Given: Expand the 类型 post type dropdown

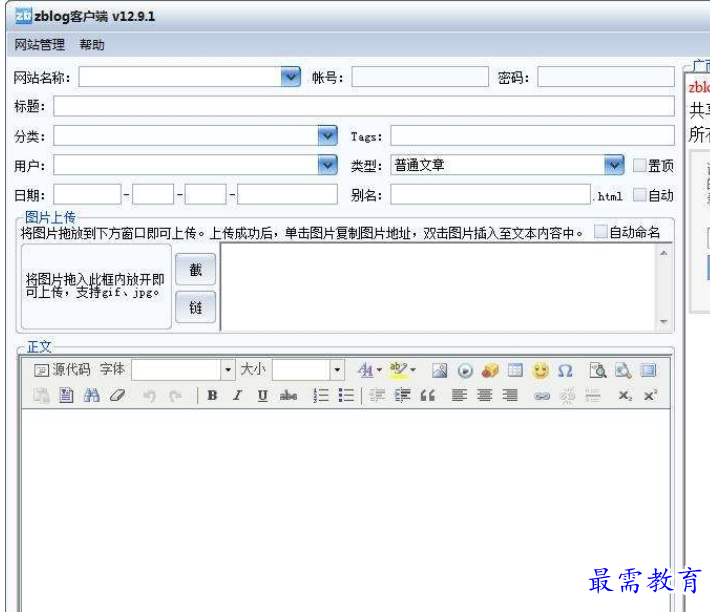Looking at the screenshot, I should click(614, 165).
